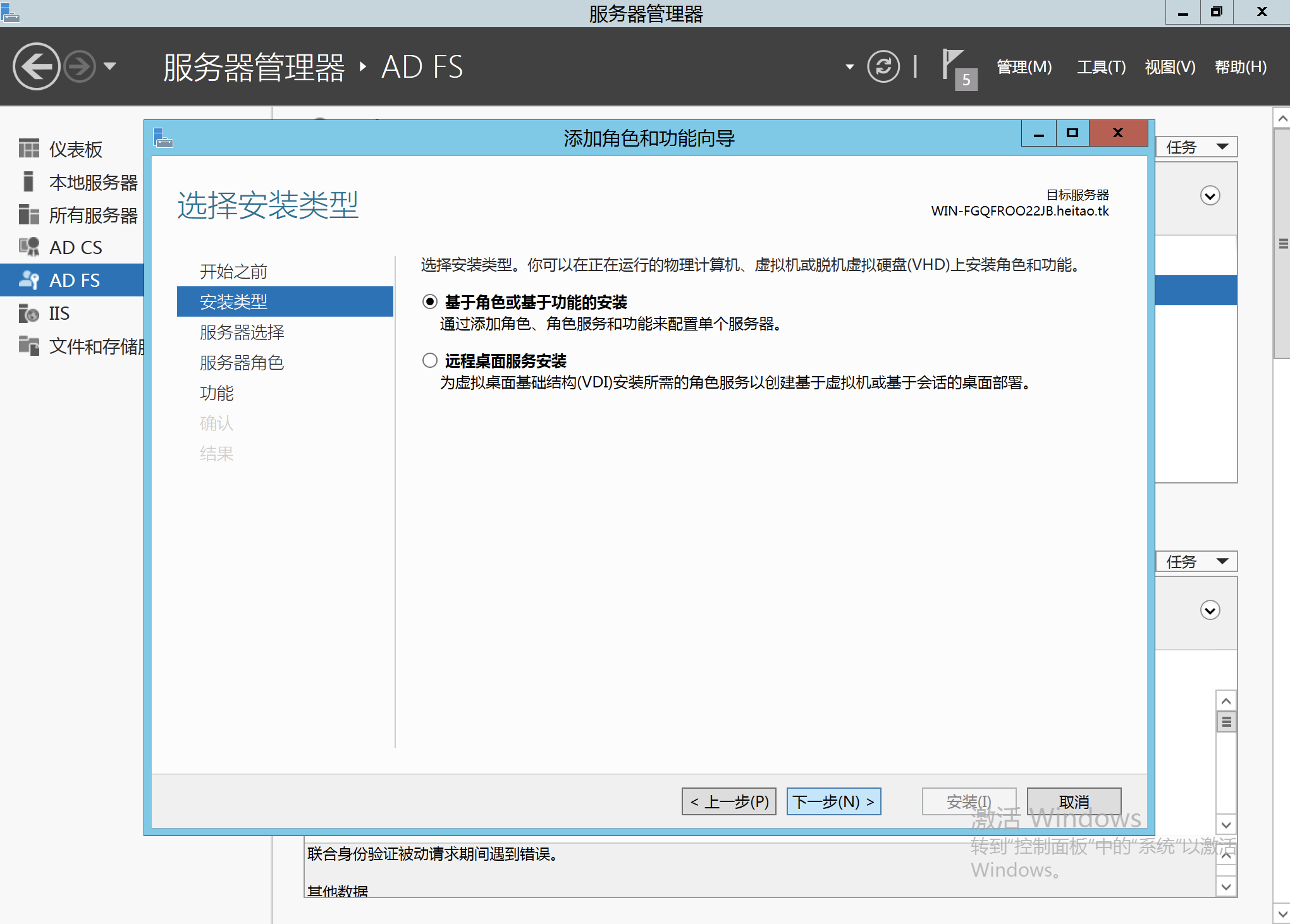This screenshot has height=924, width=1290.
Task: Click the forward navigation arrow
Action: 80,66
